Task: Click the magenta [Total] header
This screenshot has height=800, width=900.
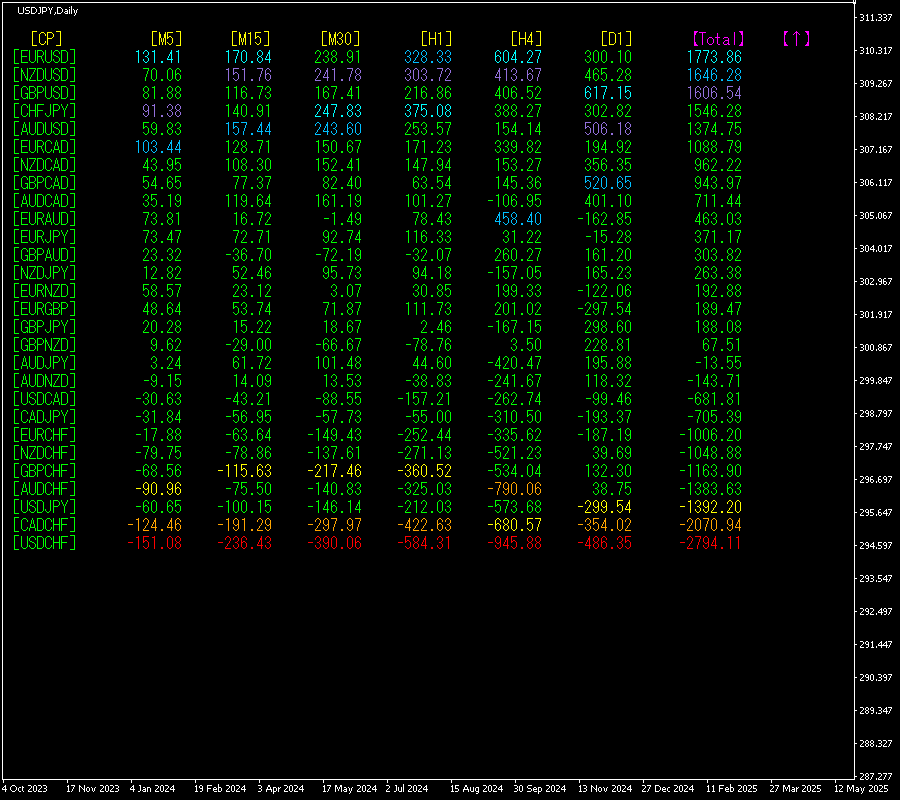Action: 718,39
